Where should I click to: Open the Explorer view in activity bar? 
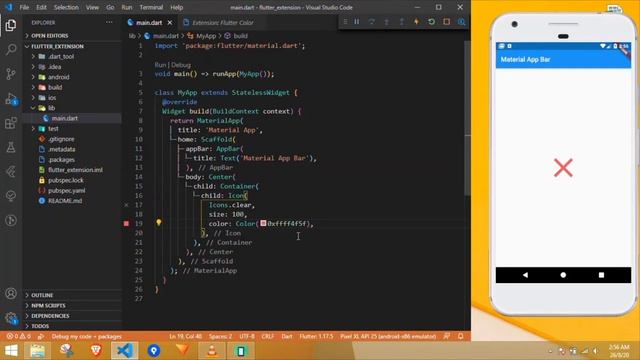point(11,25)
